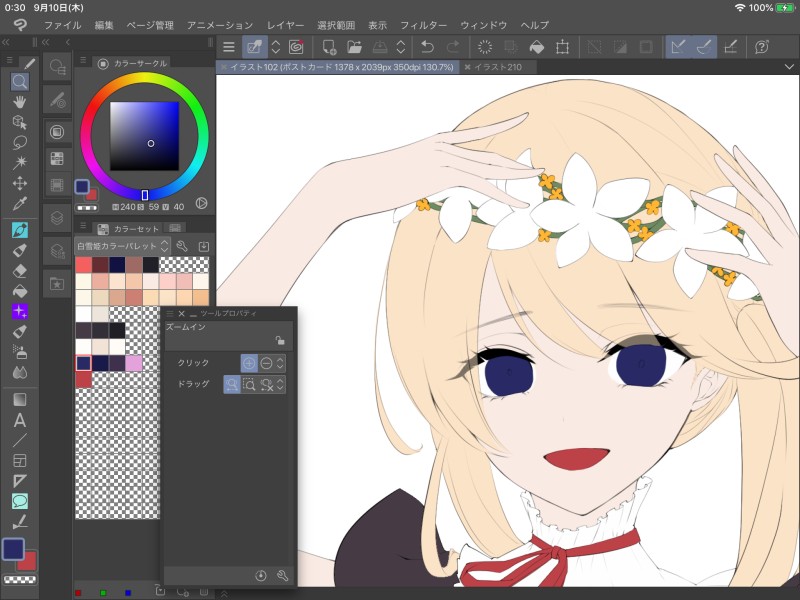Select the Object operation cube tool

coord(19,122)
